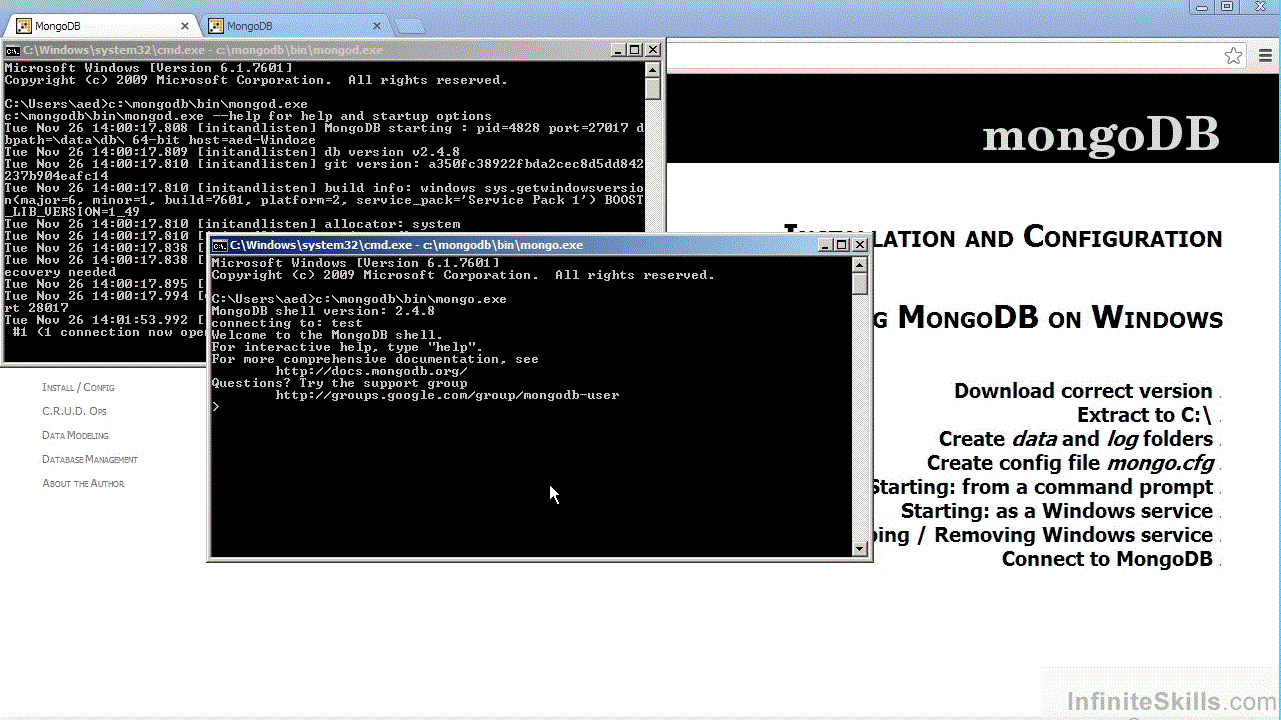Select the Create data and log folders item

click(x=1076, y=439)
